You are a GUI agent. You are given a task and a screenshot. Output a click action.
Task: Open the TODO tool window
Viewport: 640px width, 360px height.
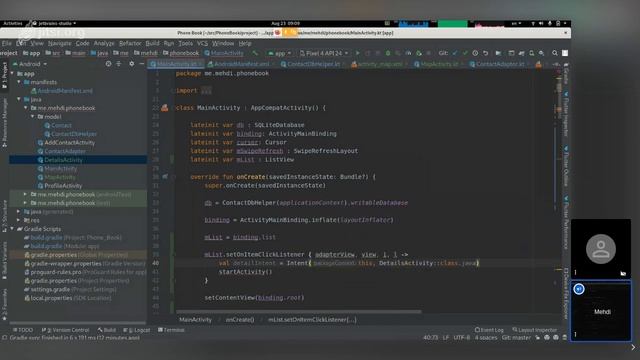pyautogui.click(x=23, y=330)
